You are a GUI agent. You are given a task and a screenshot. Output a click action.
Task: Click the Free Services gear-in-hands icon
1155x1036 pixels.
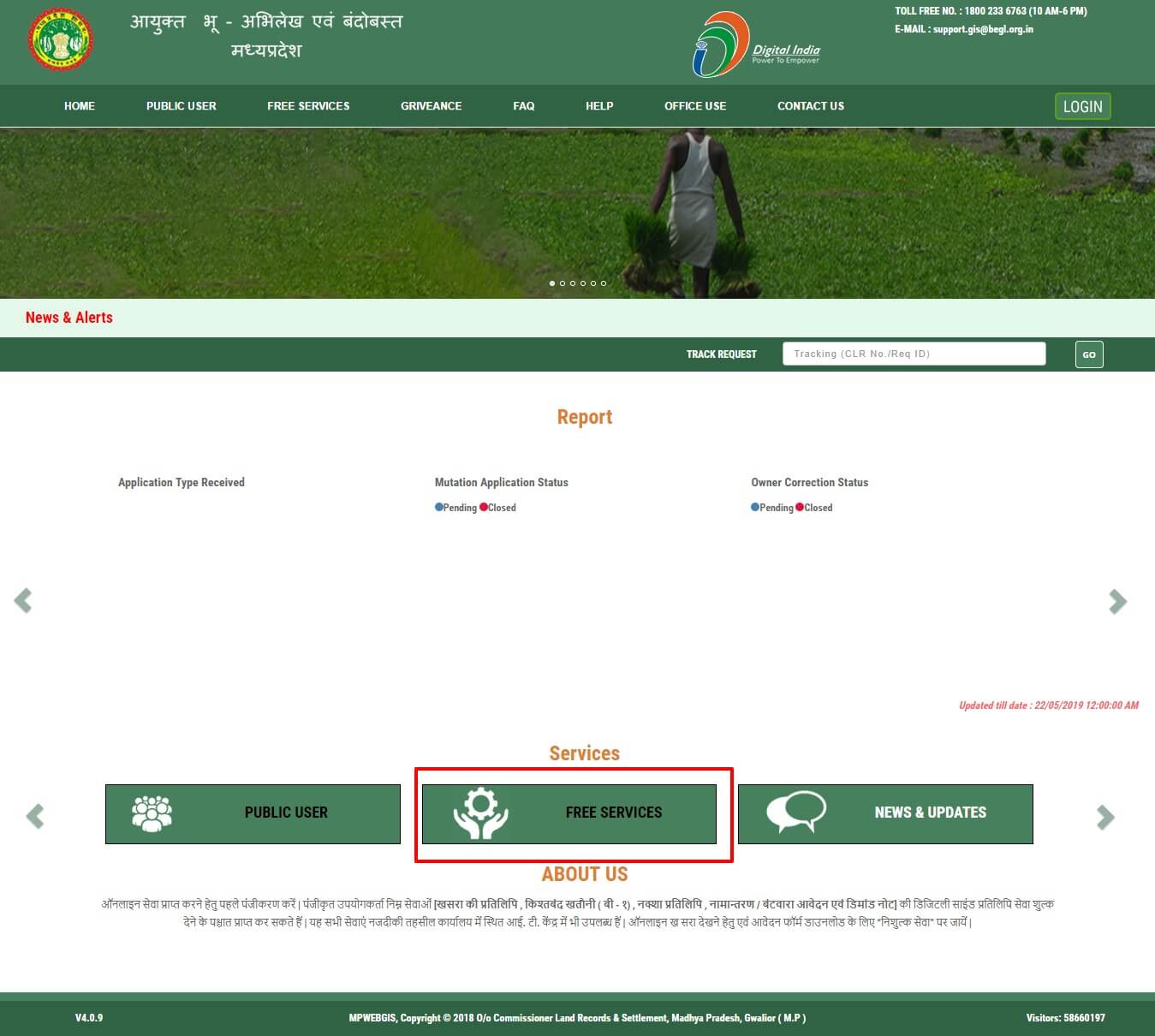pyautogui.click(x=483, y=813)
